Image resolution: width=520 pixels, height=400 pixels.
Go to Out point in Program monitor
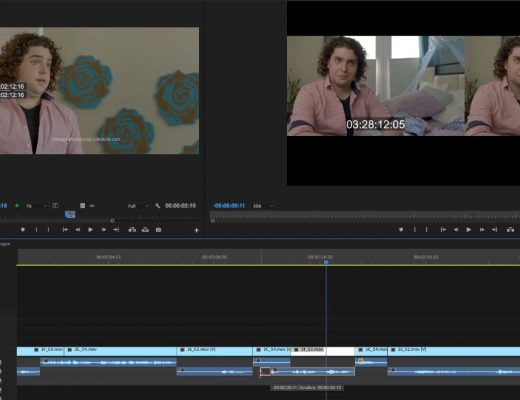pos(494,229)
